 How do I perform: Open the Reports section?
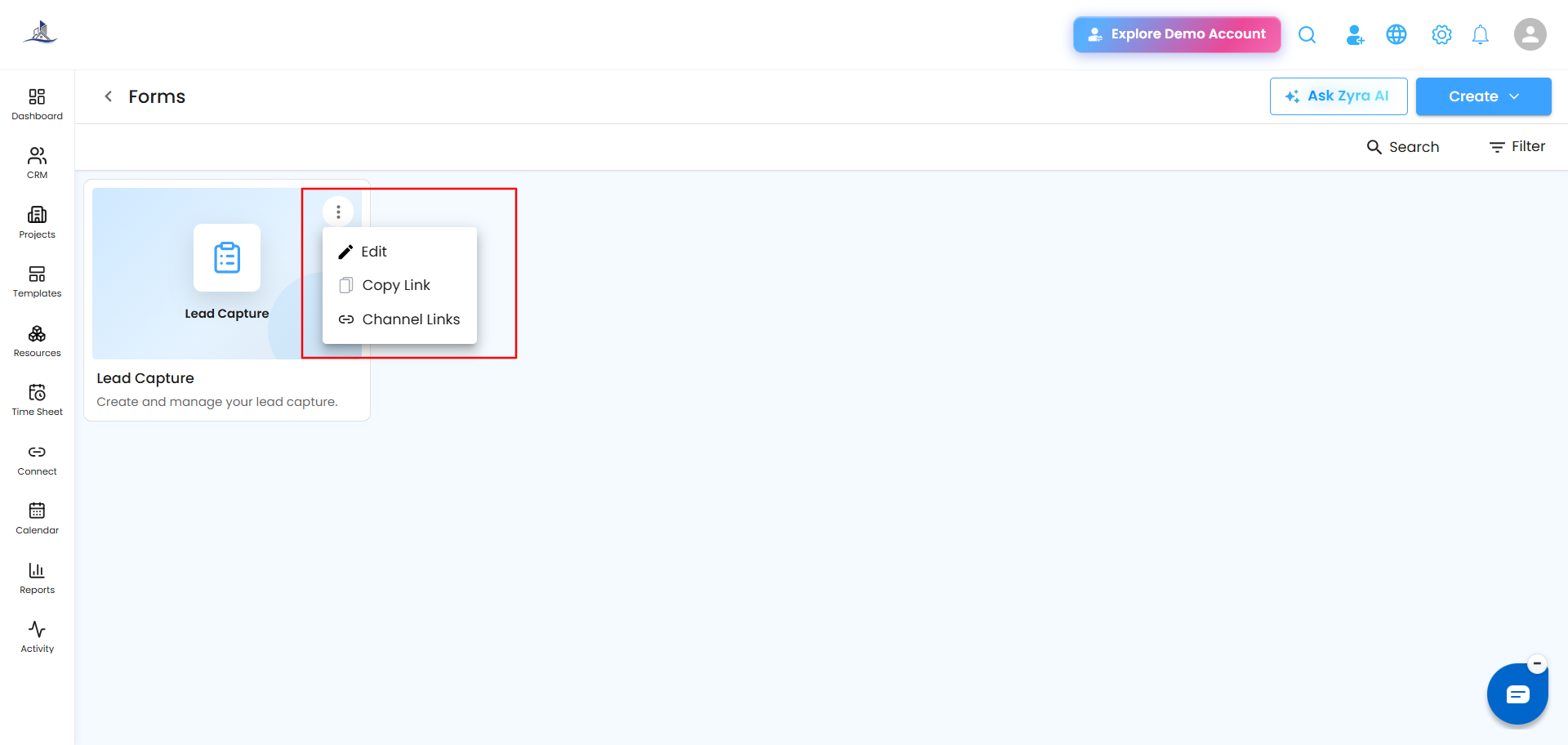click(x=37, y=578)
